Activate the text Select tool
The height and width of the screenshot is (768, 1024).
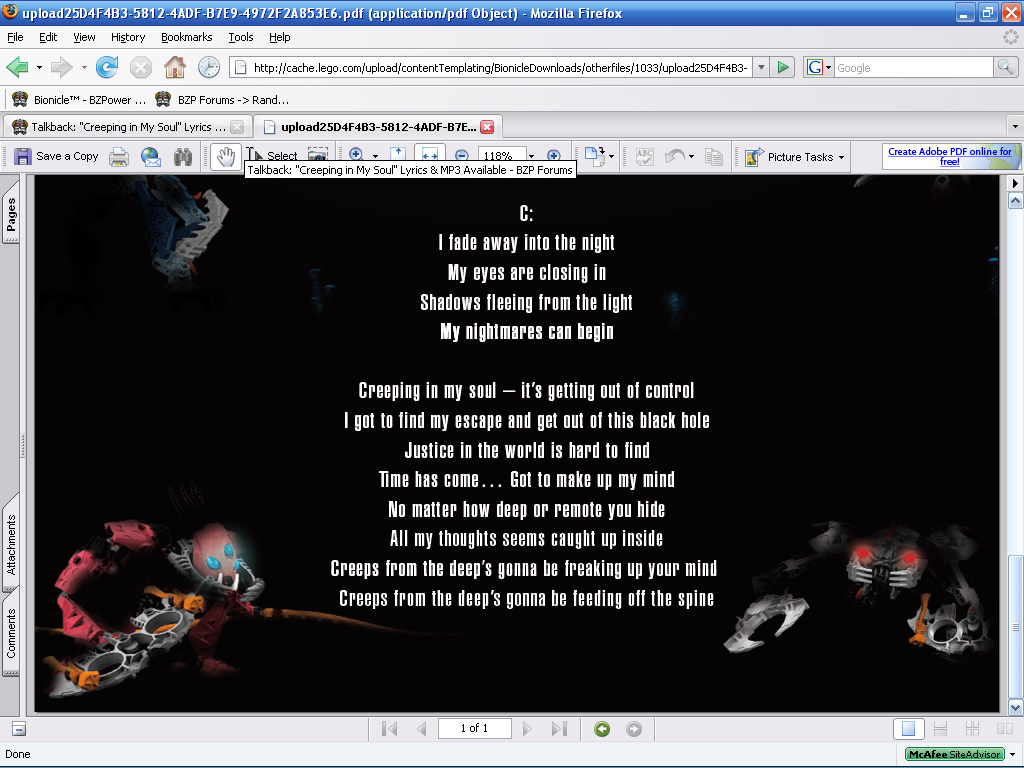pos(273,155)
